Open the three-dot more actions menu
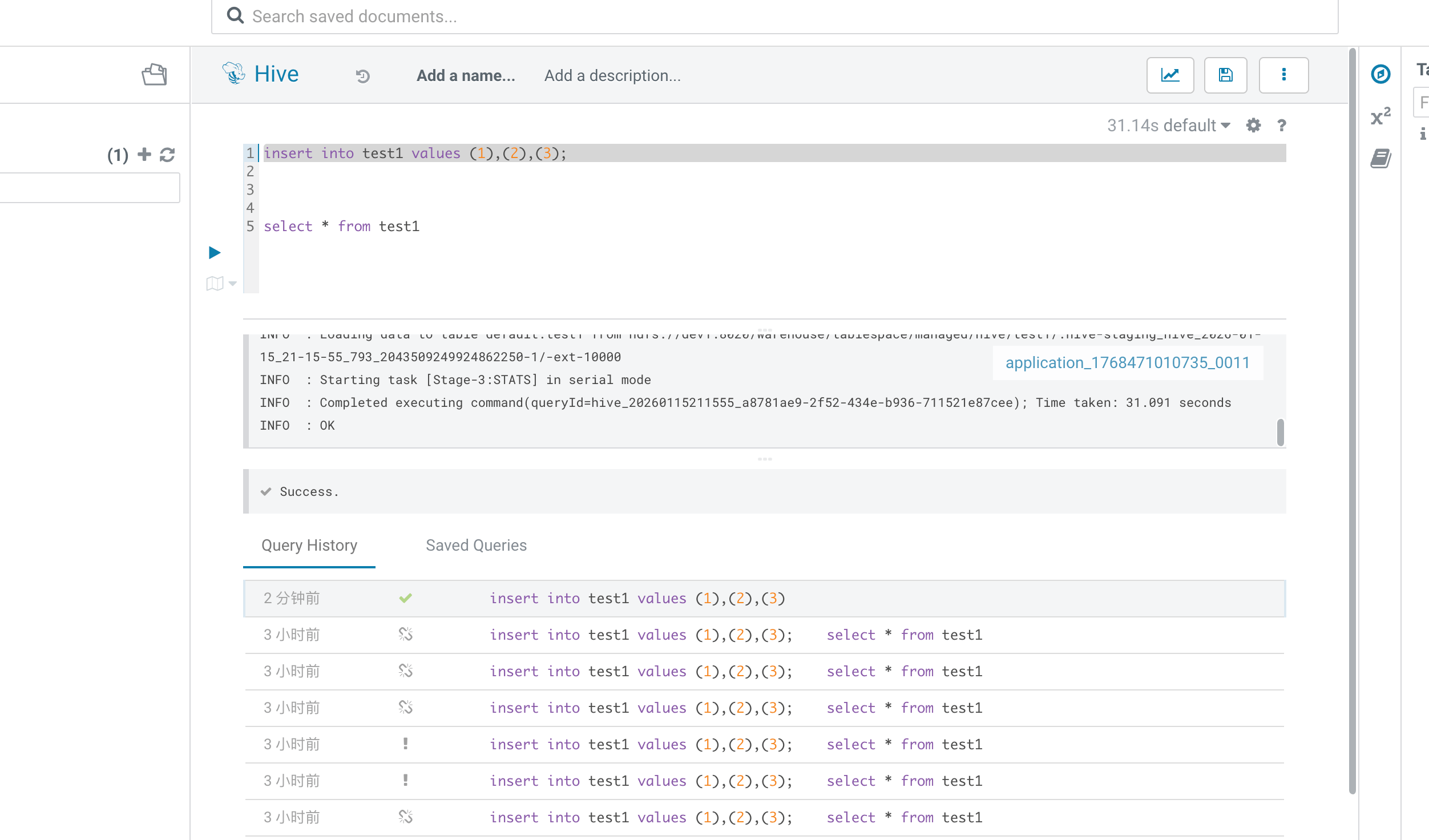This screenshot has height=840, width=1429. click(1283, 75)
